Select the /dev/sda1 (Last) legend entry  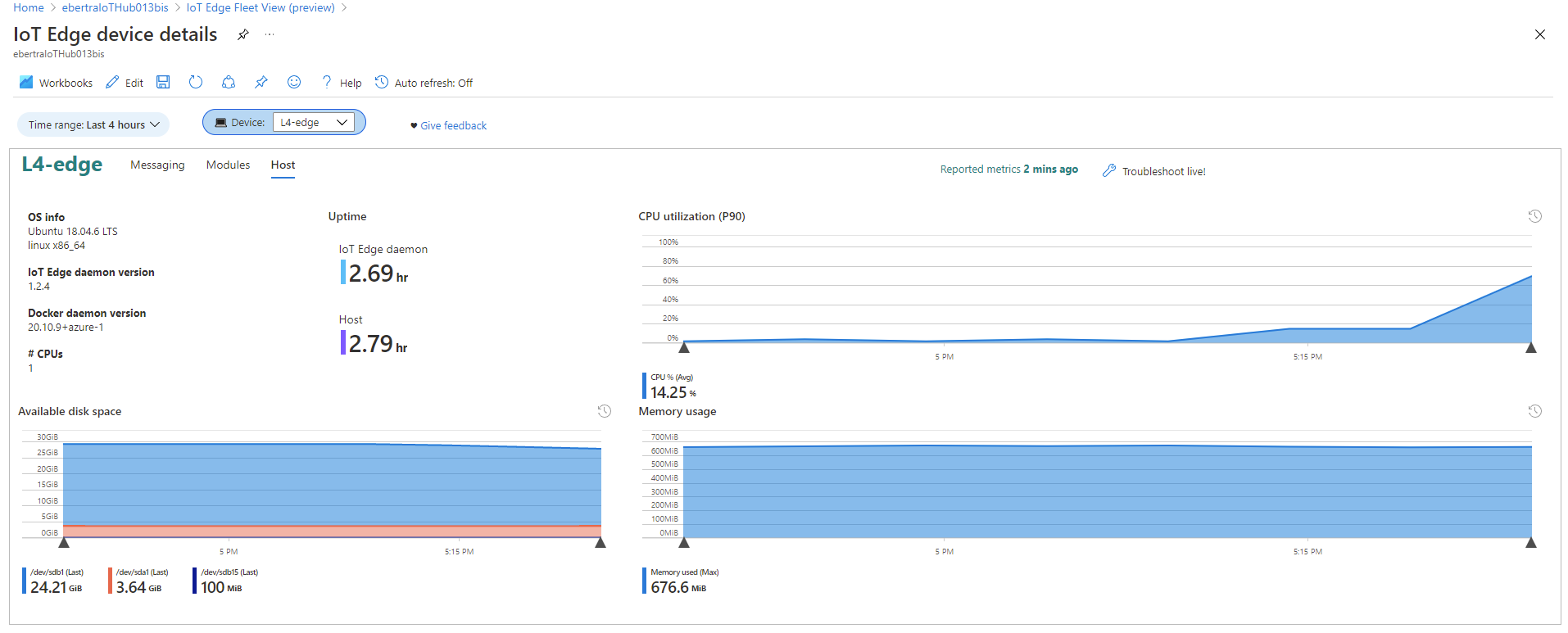(x=139, y=581)
